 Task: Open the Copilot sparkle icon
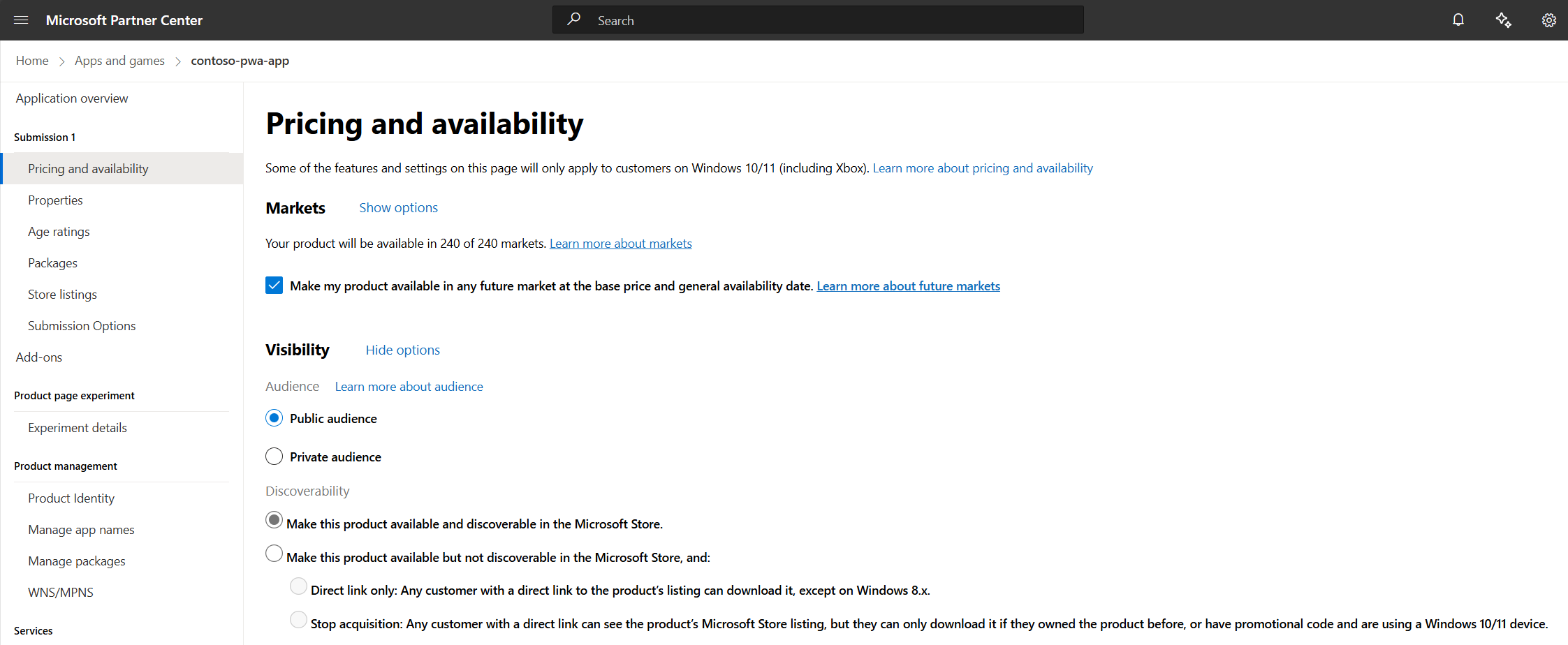(x=1503, y=20)
